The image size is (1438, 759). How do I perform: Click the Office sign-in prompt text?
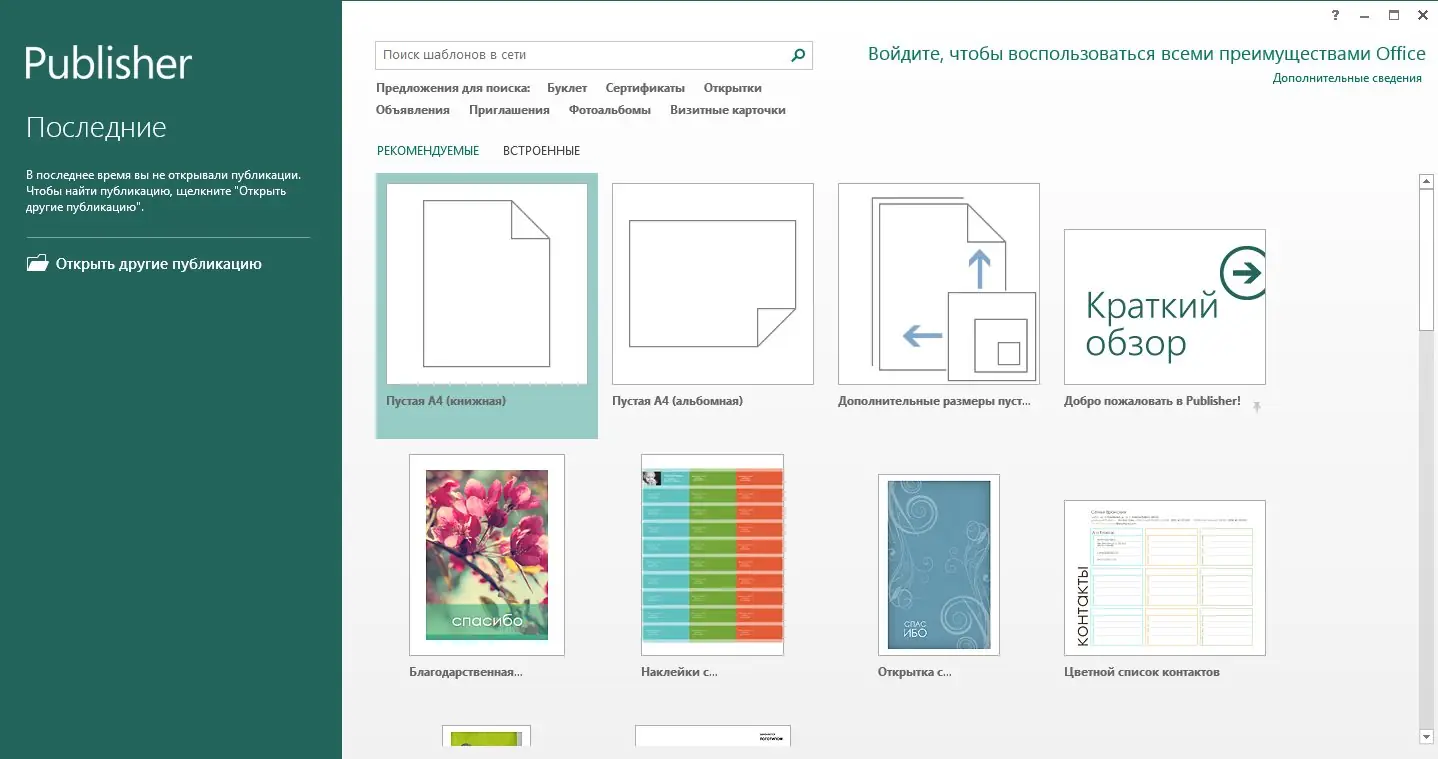[1147, 54]
